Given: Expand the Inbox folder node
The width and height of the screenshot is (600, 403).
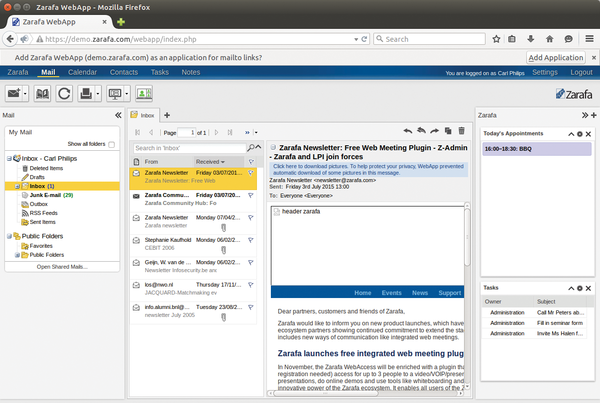Looking at the screenshot, I should (x=17, y=186).
